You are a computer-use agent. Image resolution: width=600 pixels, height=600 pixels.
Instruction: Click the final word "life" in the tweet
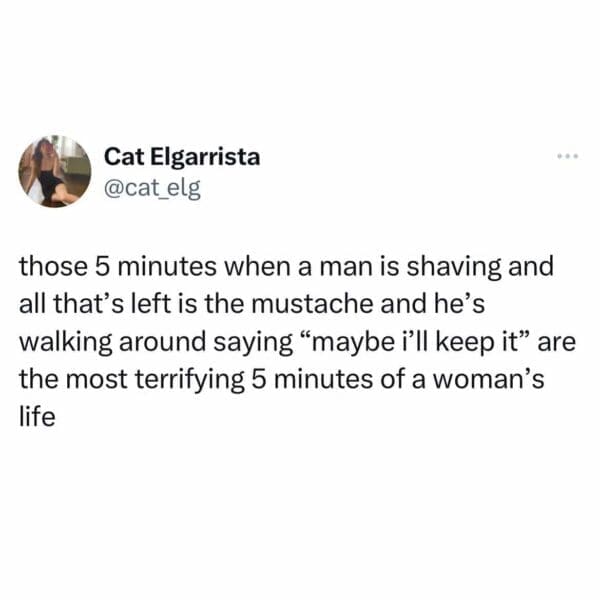coord(37,416)
